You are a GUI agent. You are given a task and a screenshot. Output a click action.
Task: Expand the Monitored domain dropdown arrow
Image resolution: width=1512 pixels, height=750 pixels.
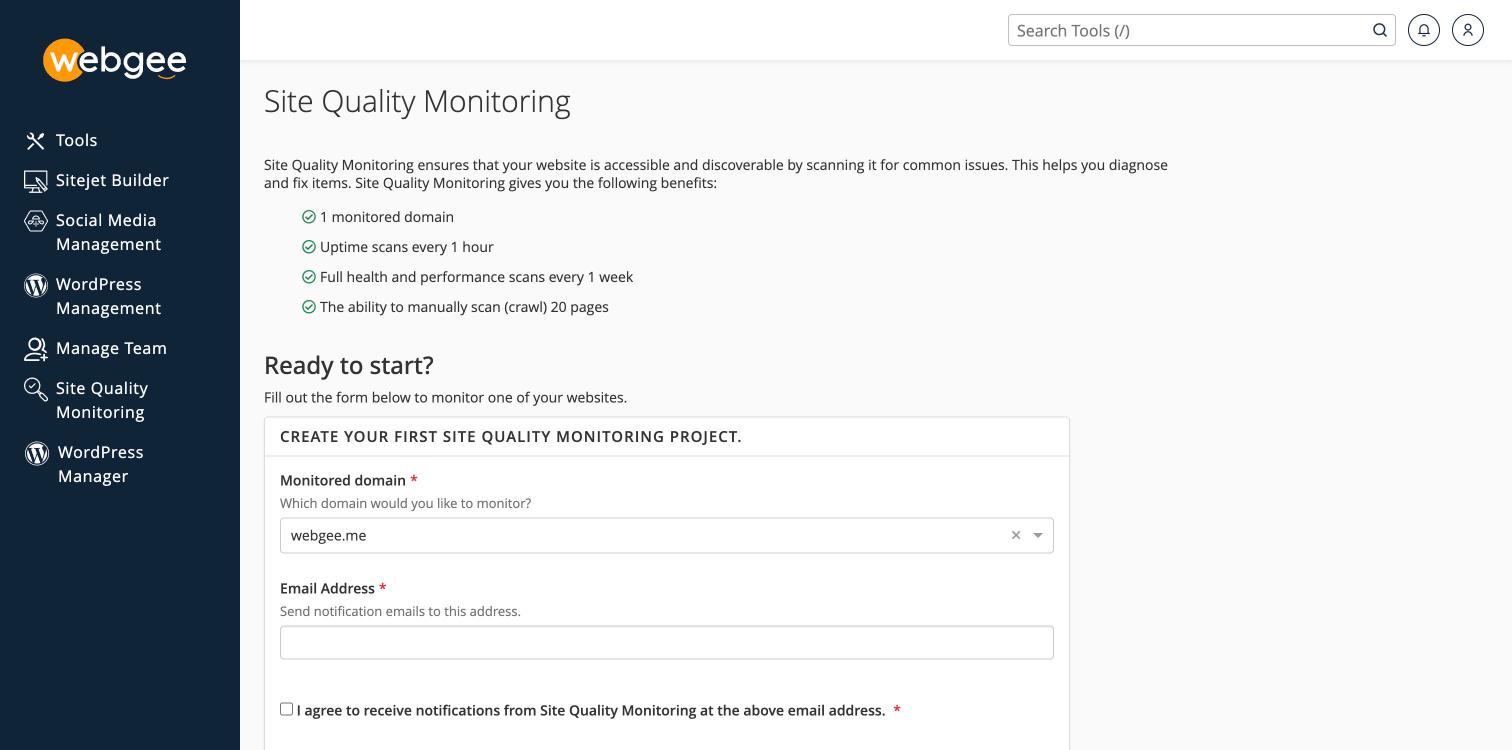point(1038,535)
